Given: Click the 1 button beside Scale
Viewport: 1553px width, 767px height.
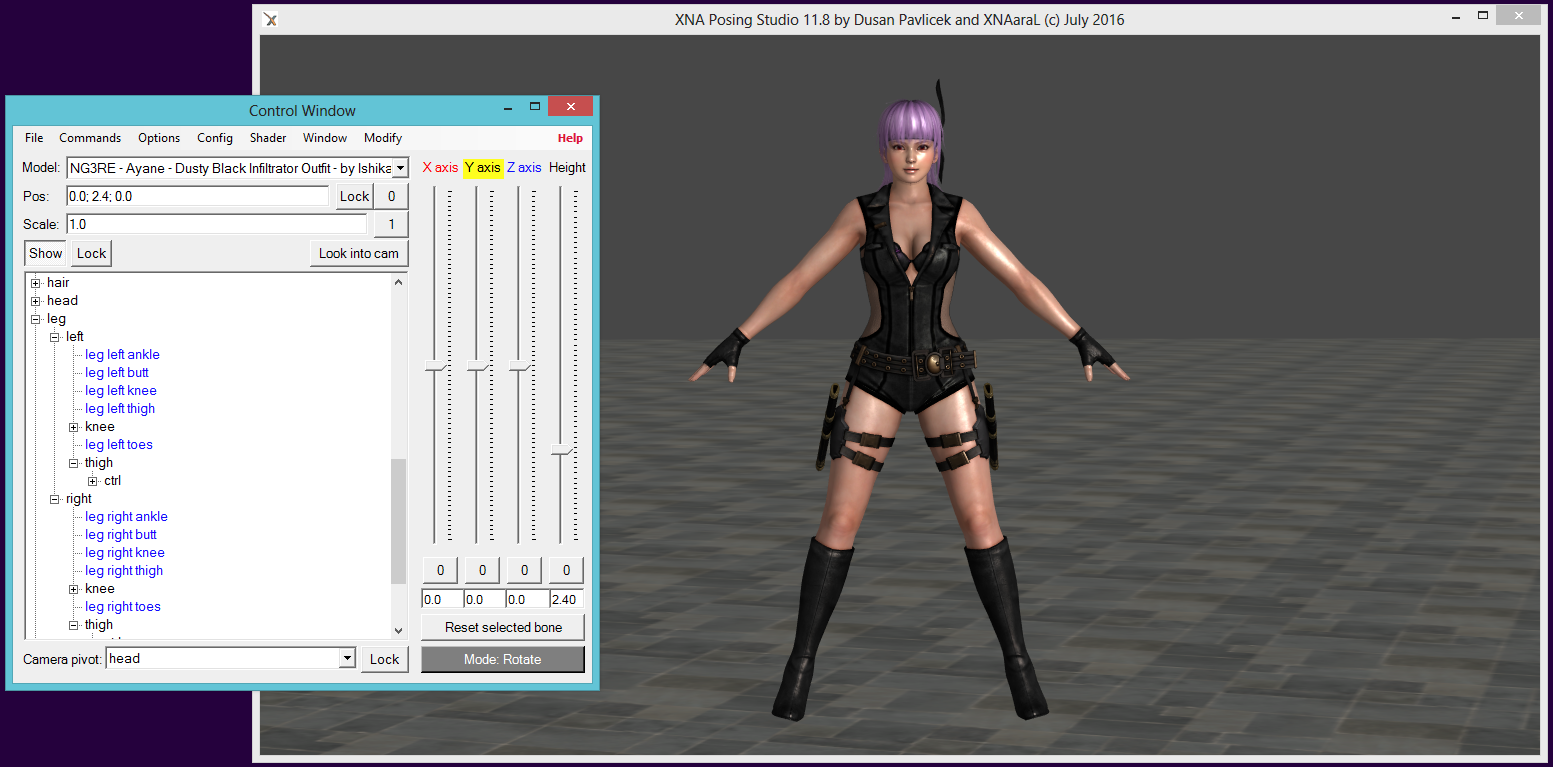Looking at the screenshot, I should pos(391,224).
